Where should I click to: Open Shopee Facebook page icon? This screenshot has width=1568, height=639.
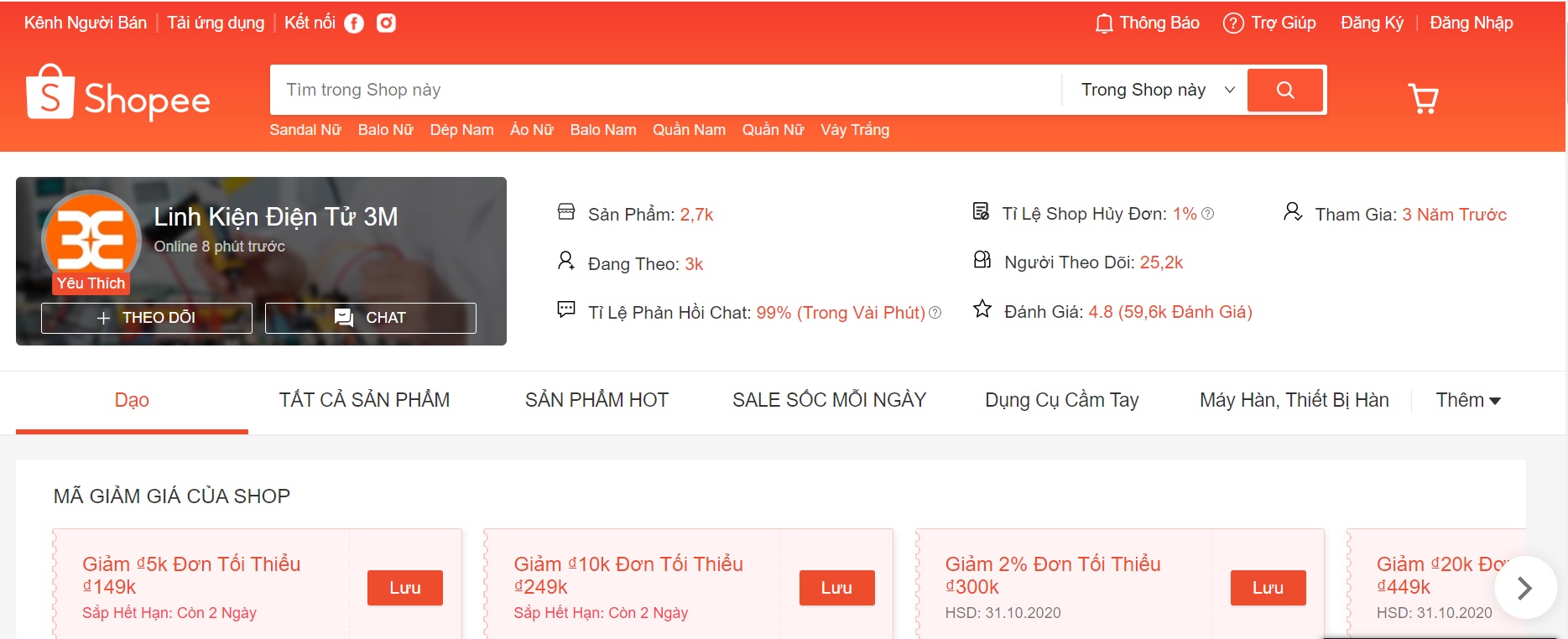354,23
